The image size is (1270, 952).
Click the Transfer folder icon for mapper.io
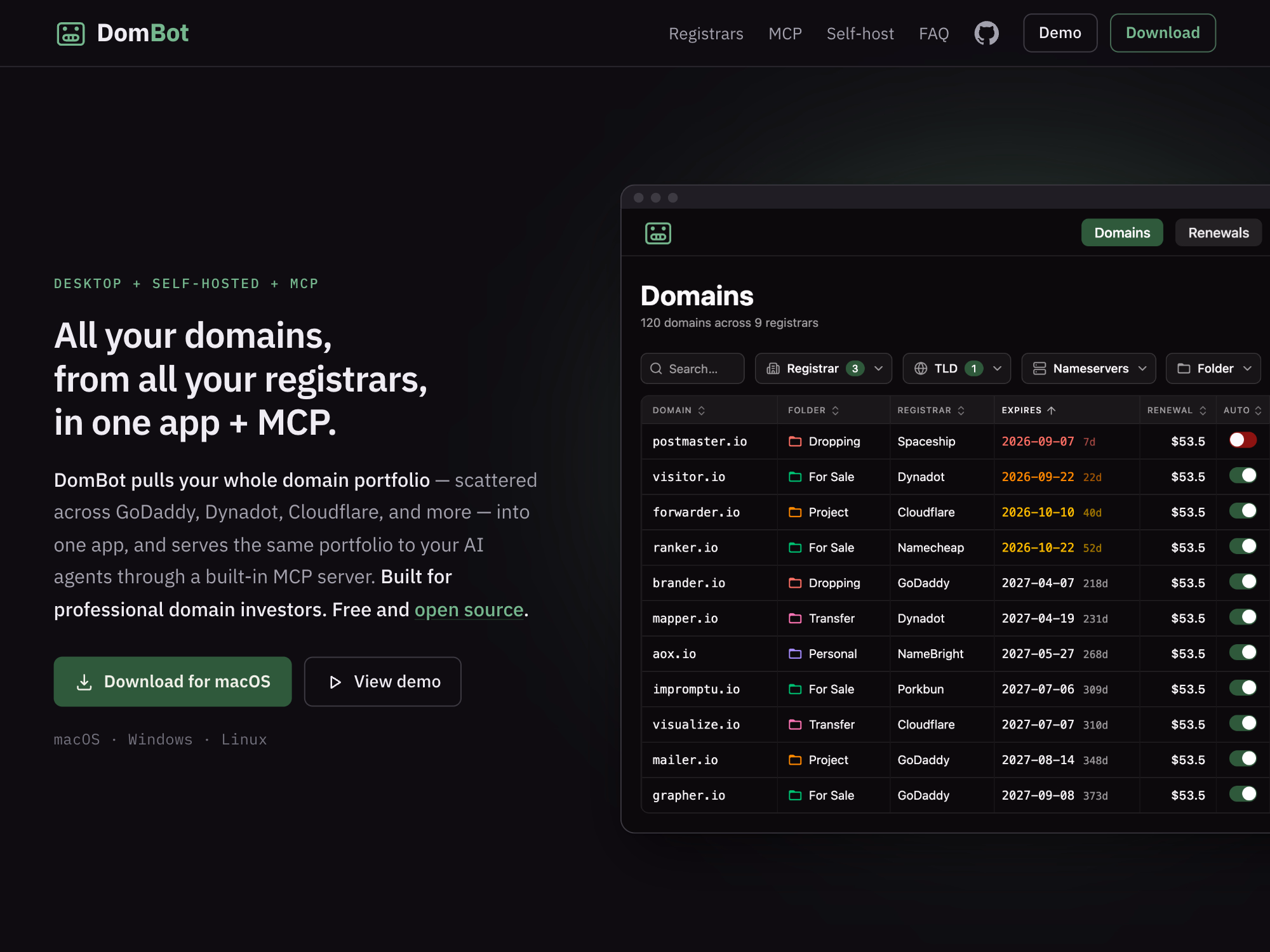coord(794,618)
